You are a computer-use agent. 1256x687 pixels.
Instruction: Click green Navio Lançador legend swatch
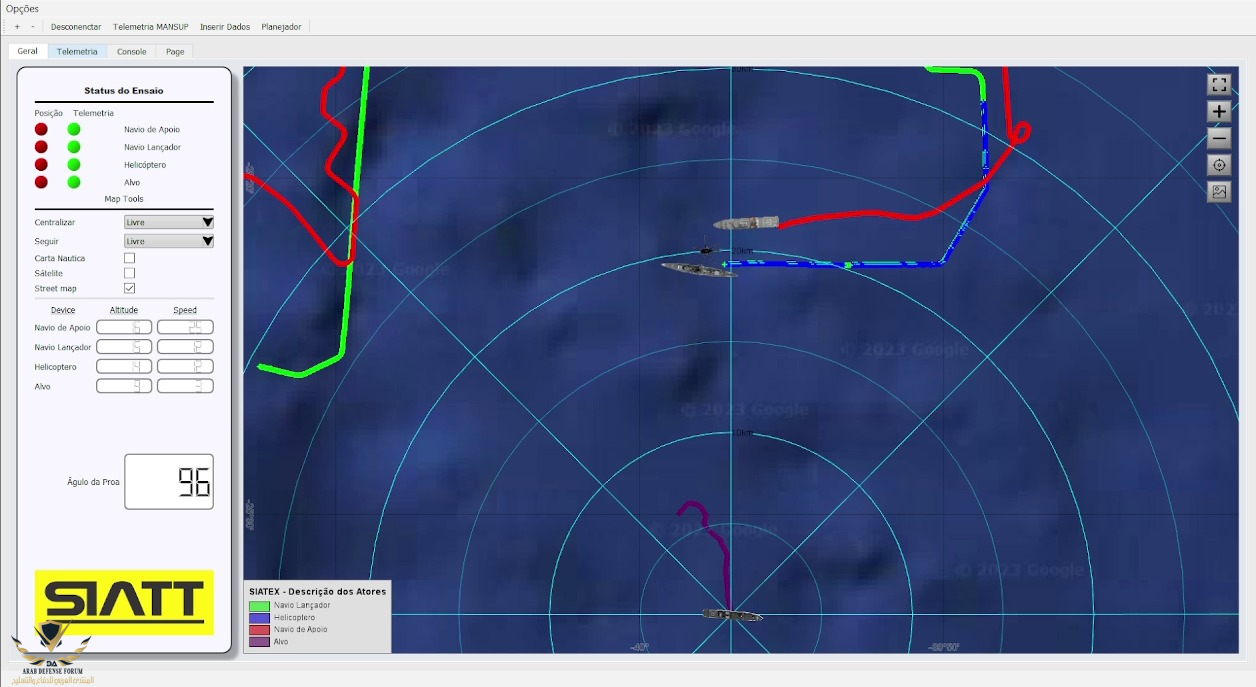(259, 605)
